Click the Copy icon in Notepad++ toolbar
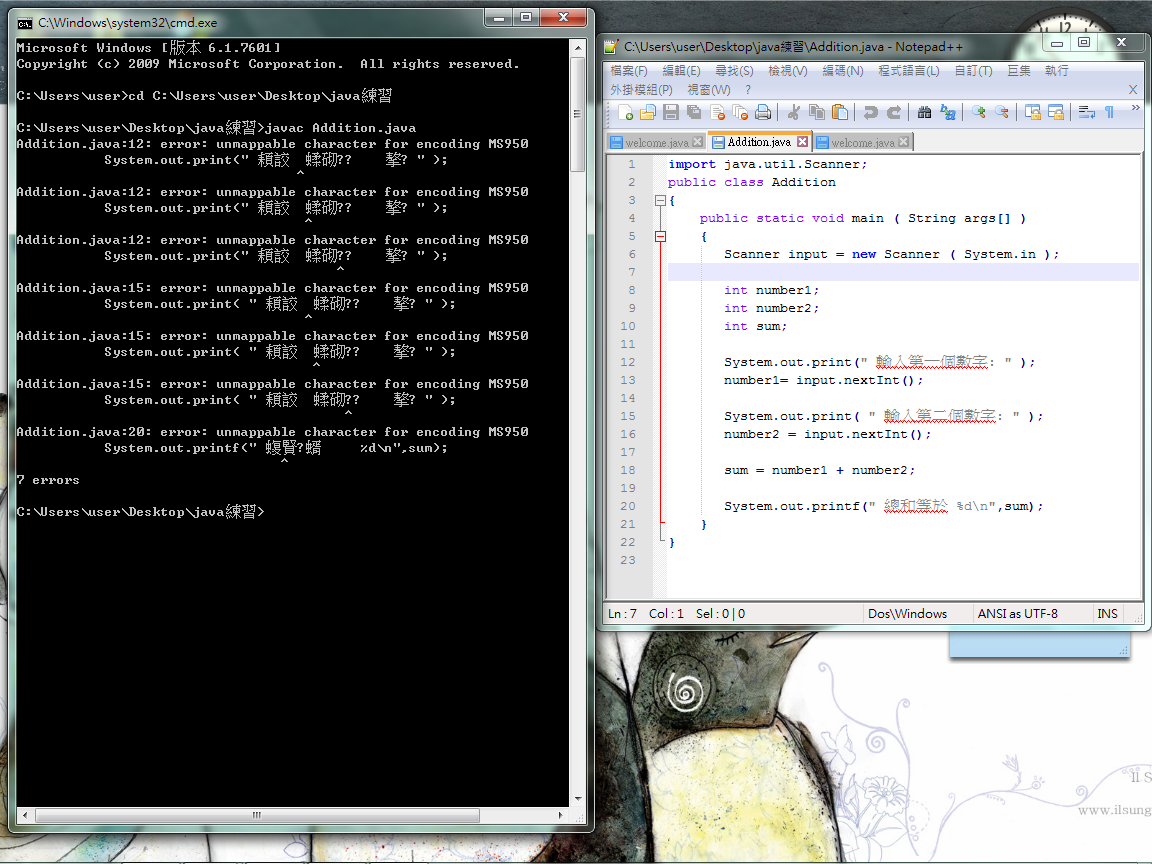This screenshot has width=1152, height=864. [816, 112]
